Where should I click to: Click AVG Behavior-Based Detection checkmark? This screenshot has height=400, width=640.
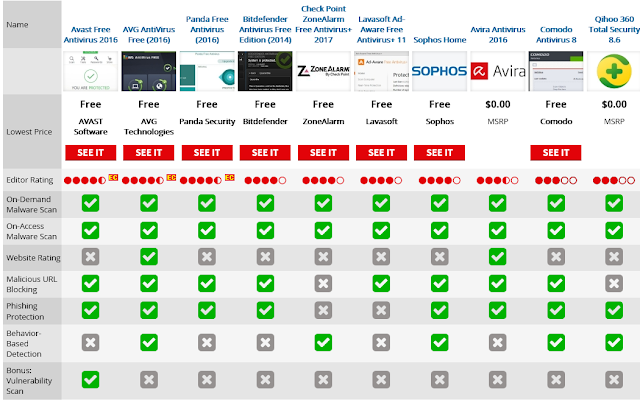149,342
